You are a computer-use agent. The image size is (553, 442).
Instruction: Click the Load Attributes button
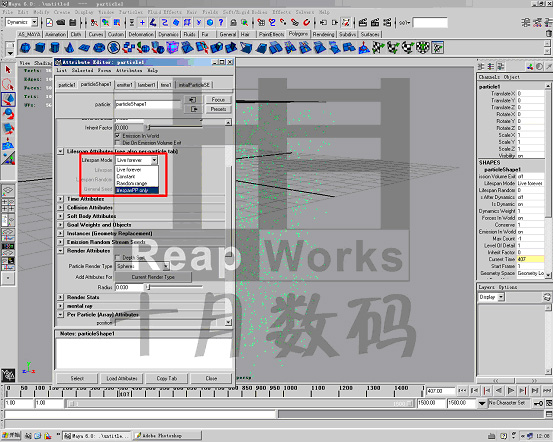coord(122,379)
